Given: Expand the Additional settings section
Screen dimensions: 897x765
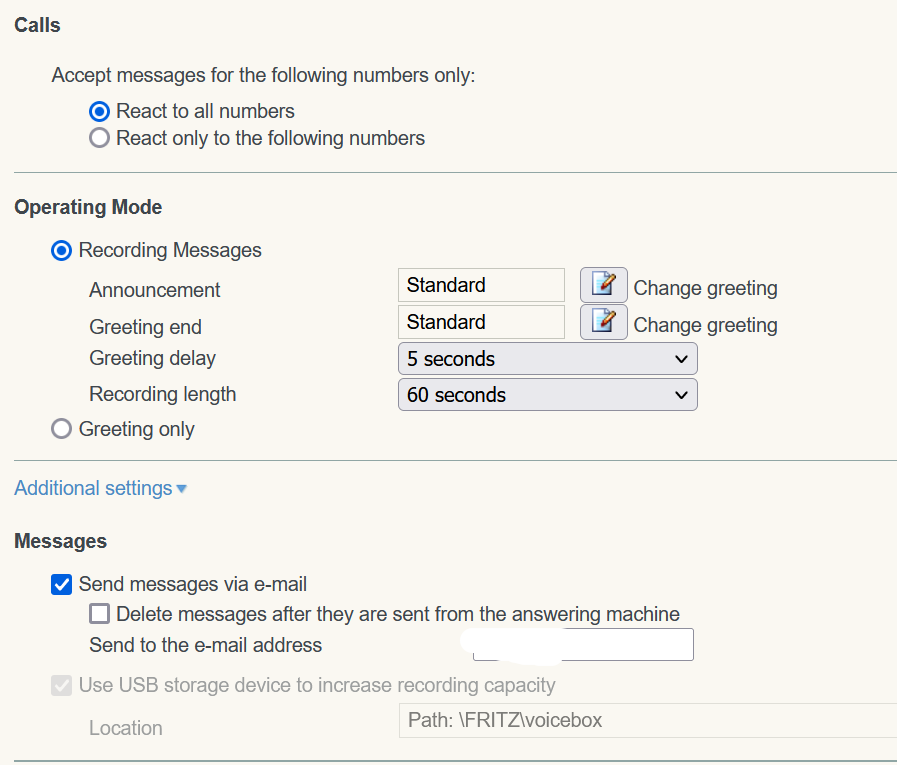Looking at the screenshot, I should tap(100, 488).
